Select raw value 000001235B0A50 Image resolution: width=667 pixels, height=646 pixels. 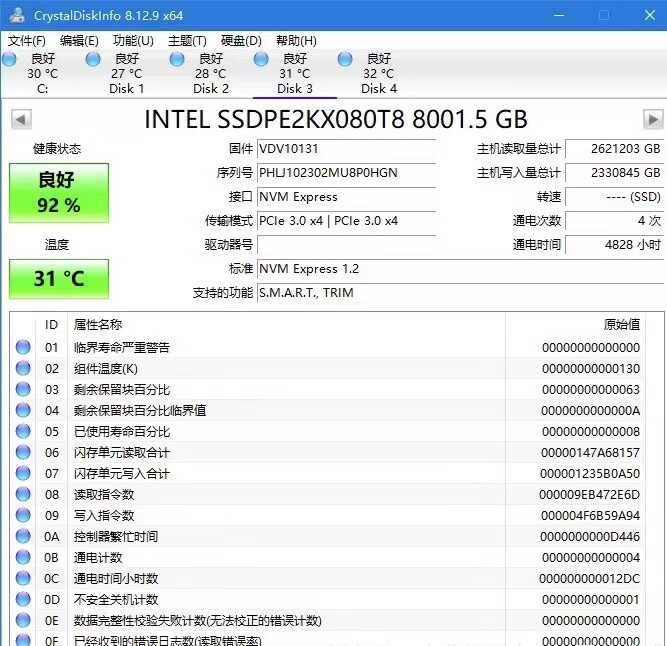point(590,473)
